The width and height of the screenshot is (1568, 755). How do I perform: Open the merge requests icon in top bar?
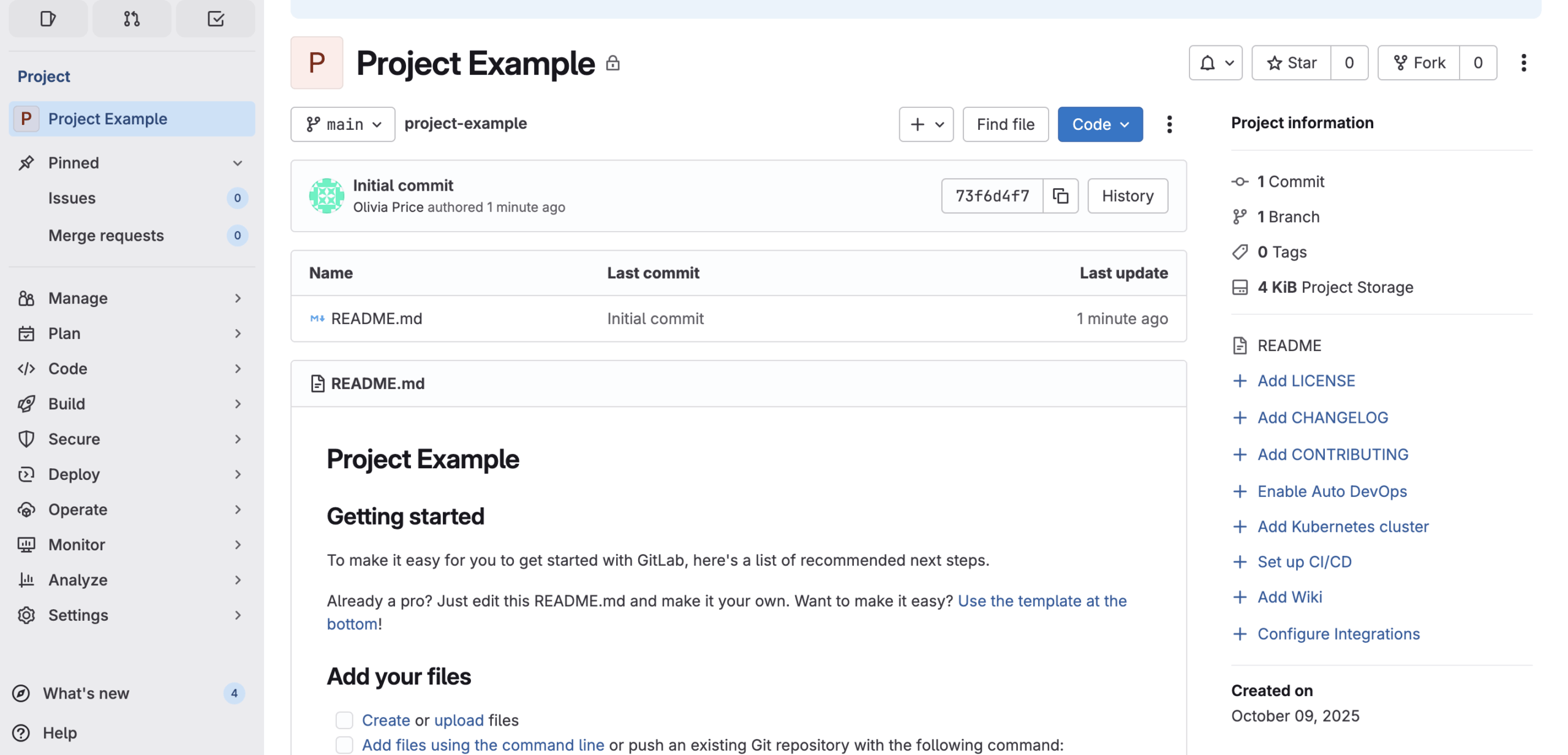pyautogui.click(x=132, y=18)
